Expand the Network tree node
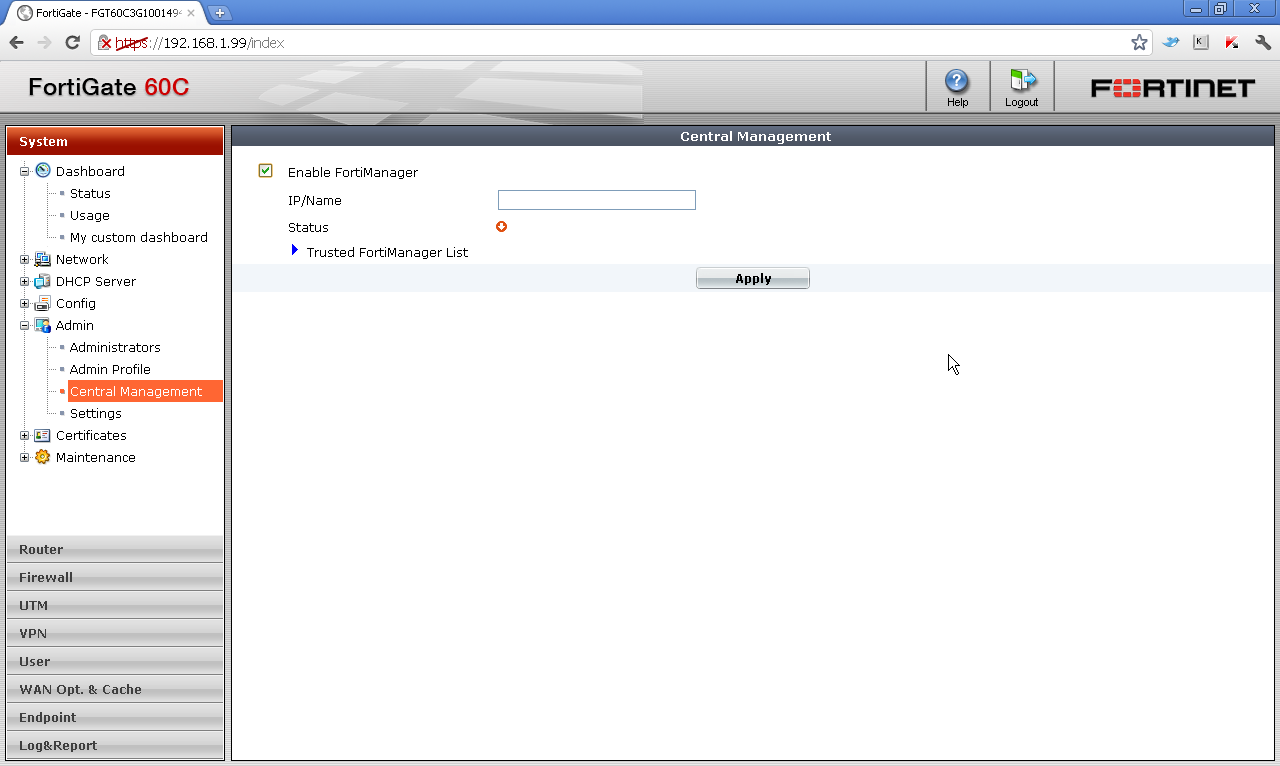This screenshot has width=1280, height=766. [25, 259]
